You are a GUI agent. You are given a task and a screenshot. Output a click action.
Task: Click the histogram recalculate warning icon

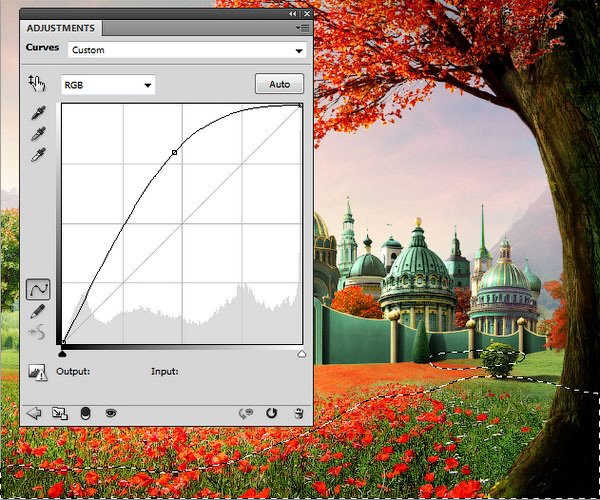tap(37, 372)
